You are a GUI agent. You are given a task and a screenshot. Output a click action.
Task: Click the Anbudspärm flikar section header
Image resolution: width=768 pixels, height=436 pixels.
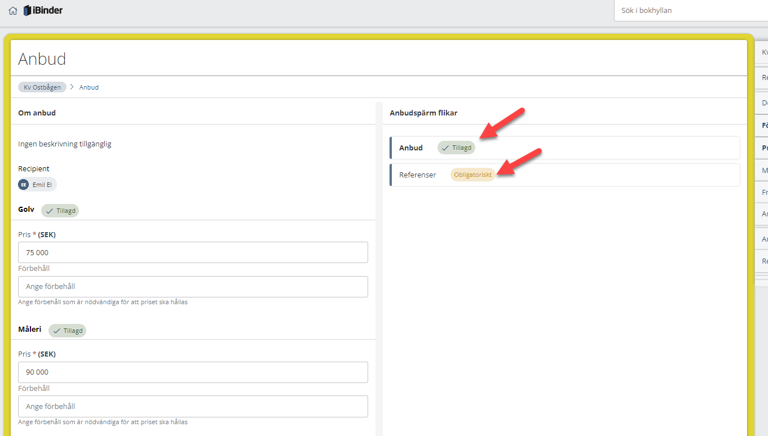pyautogui.click(x=423, y=113)
